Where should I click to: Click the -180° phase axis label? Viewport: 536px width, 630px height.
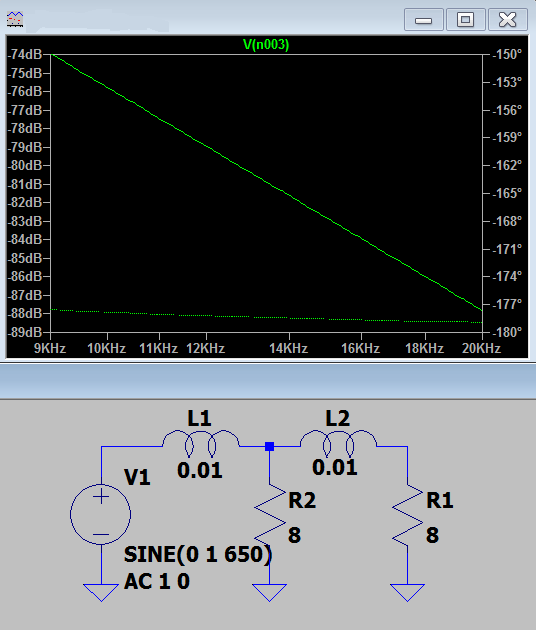[507, 332]
